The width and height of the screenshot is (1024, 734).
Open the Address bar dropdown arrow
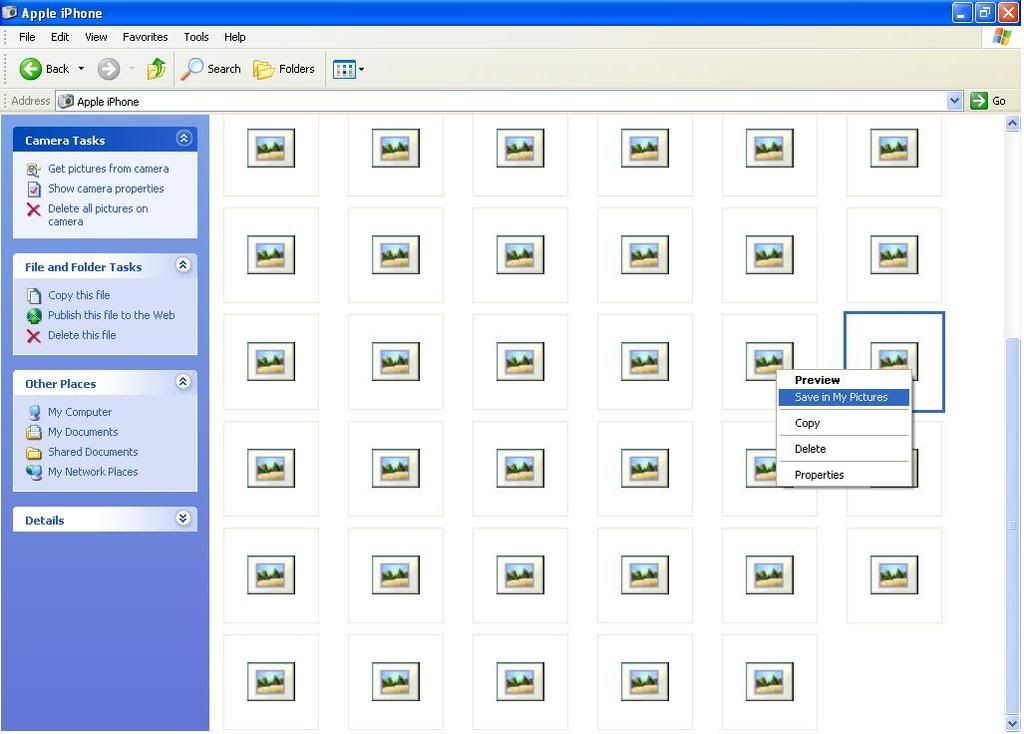[x=954, y=101]
